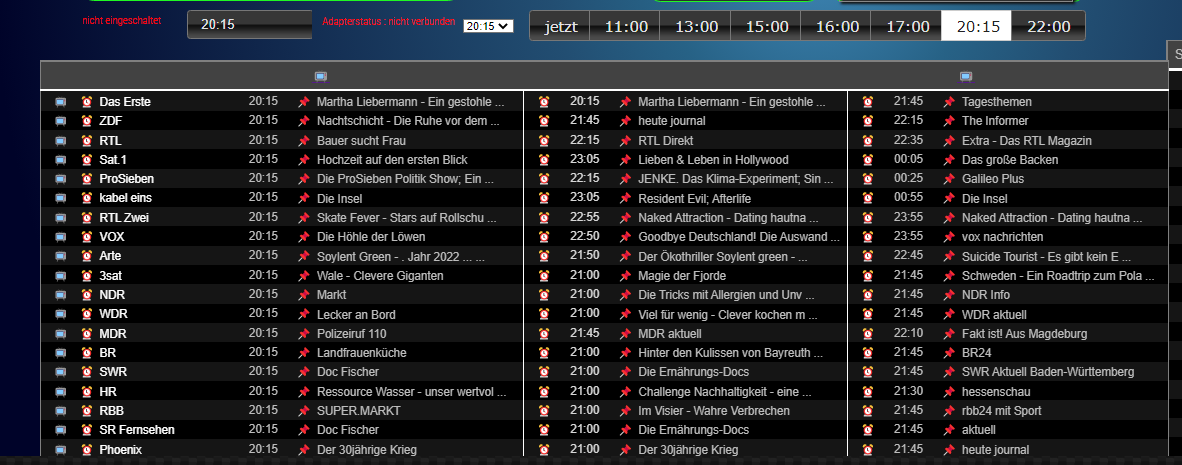Open show Die Höhle der Löwen
Viewport: 1182px width, 465px height.
click(371, 237)
